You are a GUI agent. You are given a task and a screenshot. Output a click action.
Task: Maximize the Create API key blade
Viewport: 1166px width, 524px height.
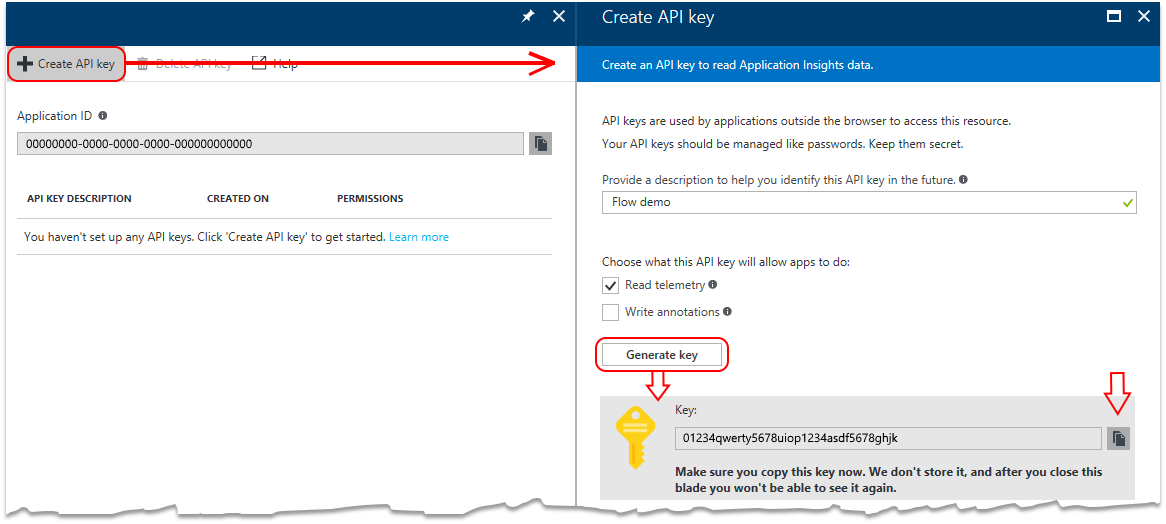coord(1113,16)
